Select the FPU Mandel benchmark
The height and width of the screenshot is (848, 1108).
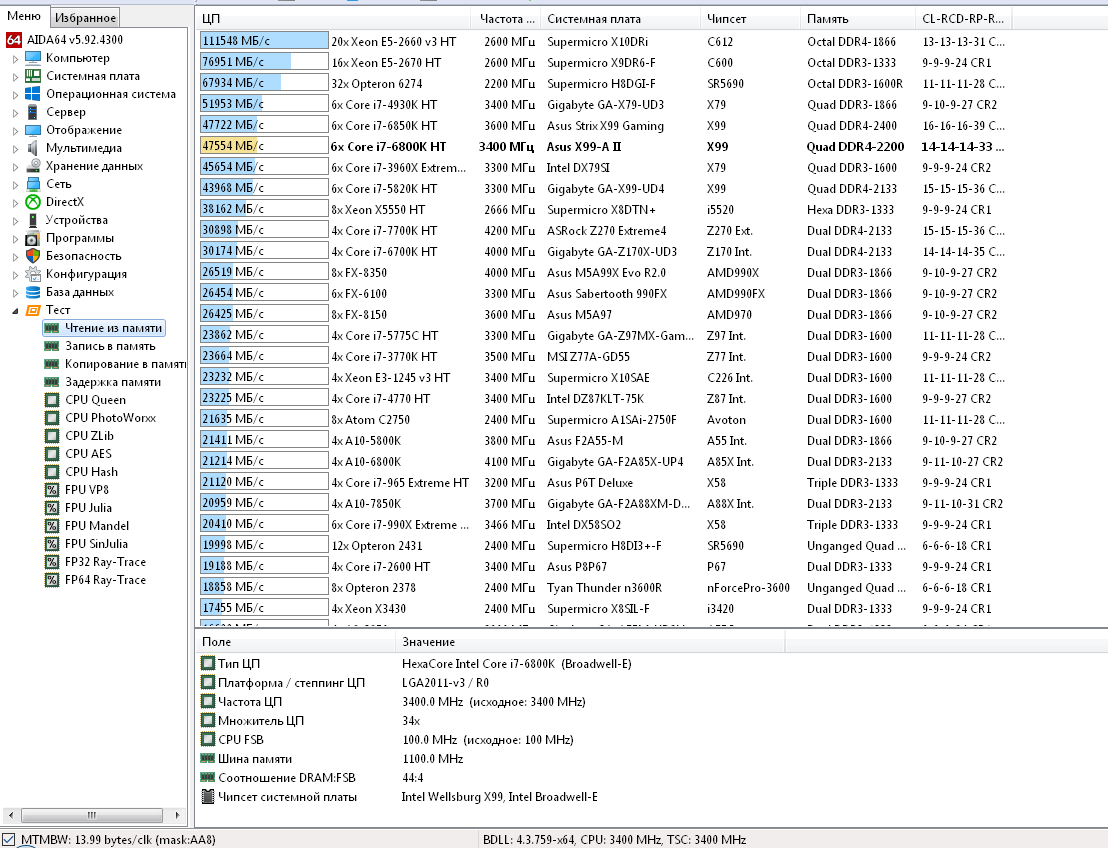point(97,526)
